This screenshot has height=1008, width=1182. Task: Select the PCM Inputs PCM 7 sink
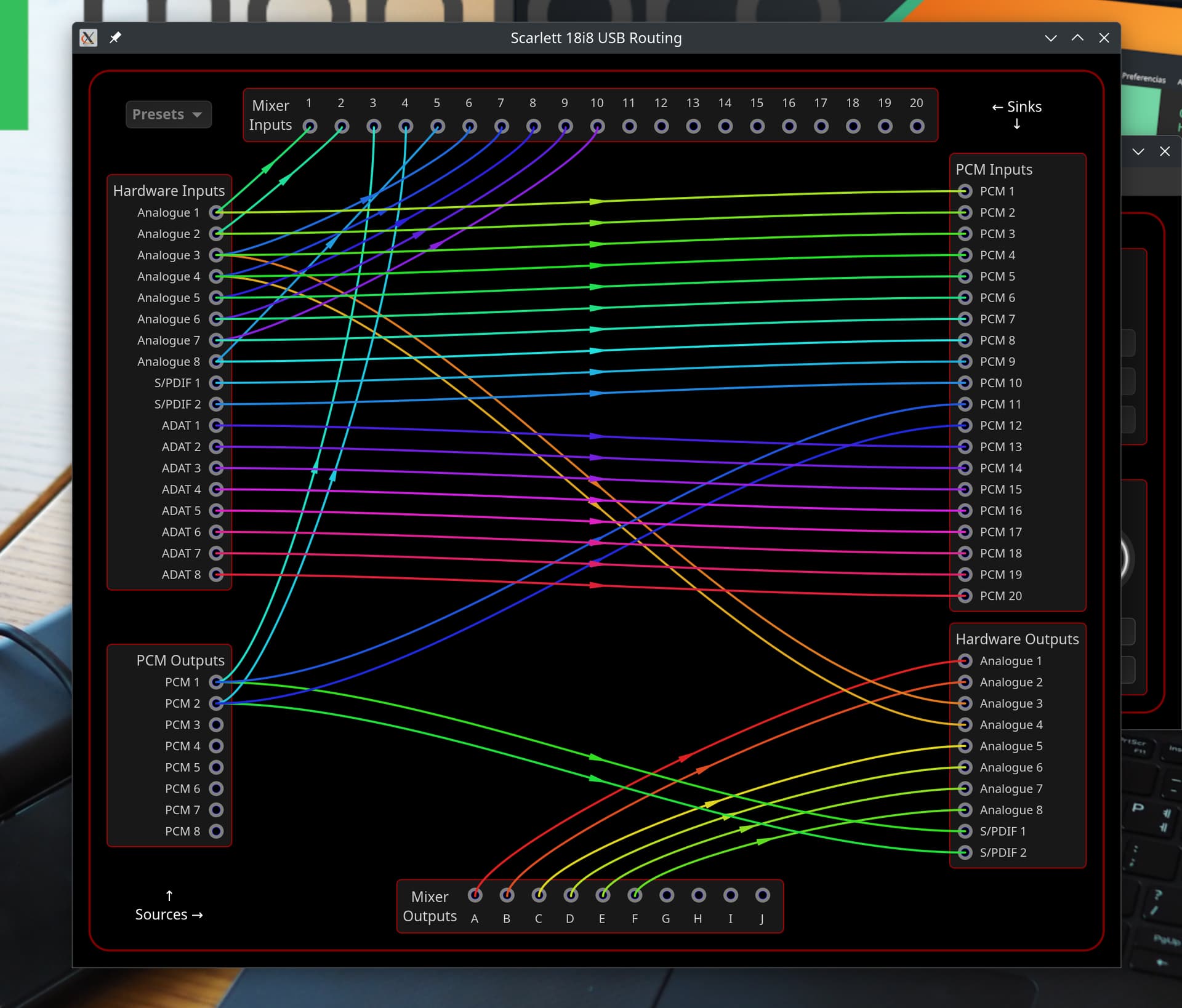(965, 319)
